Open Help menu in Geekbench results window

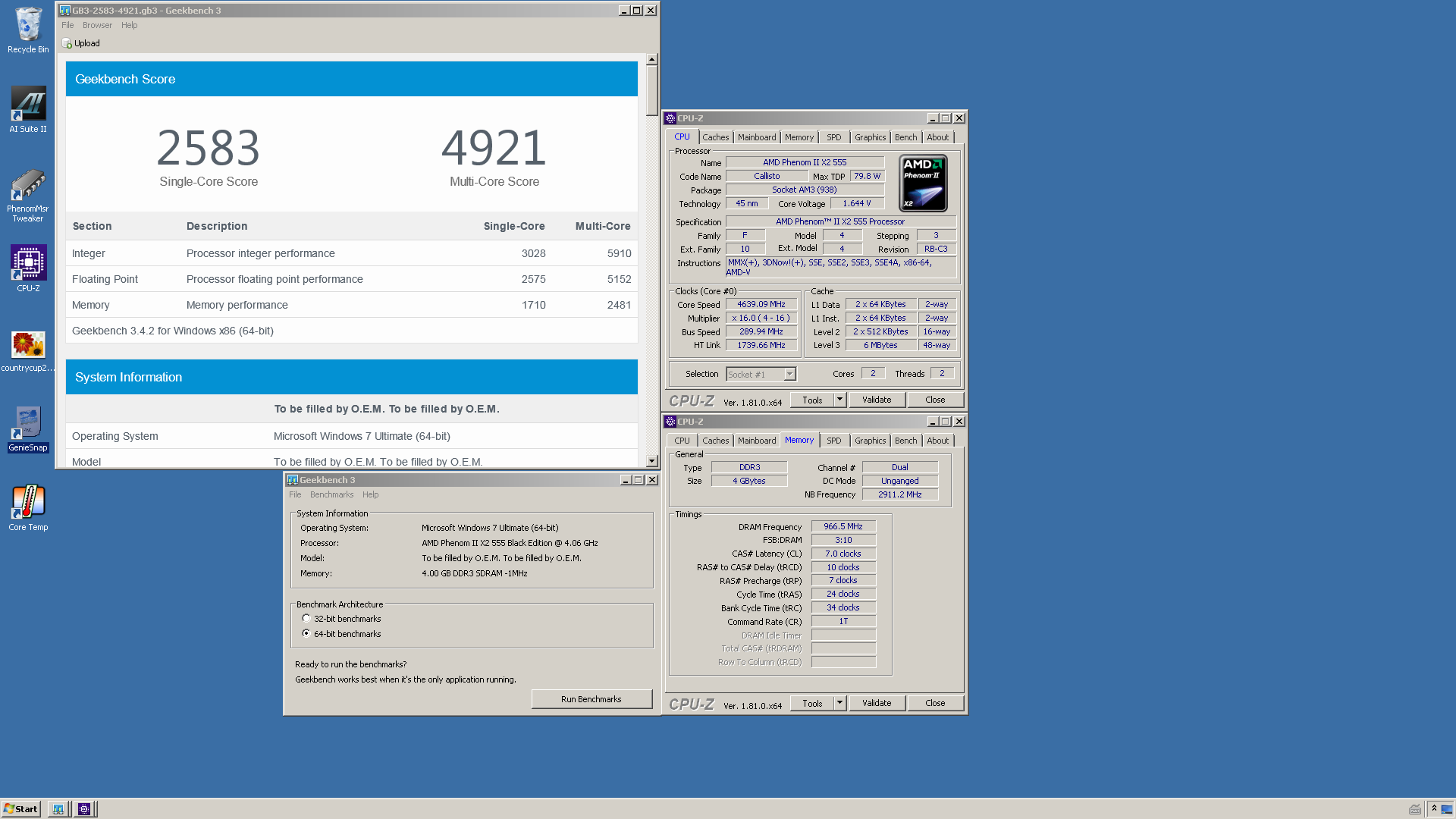pos(130,25)
